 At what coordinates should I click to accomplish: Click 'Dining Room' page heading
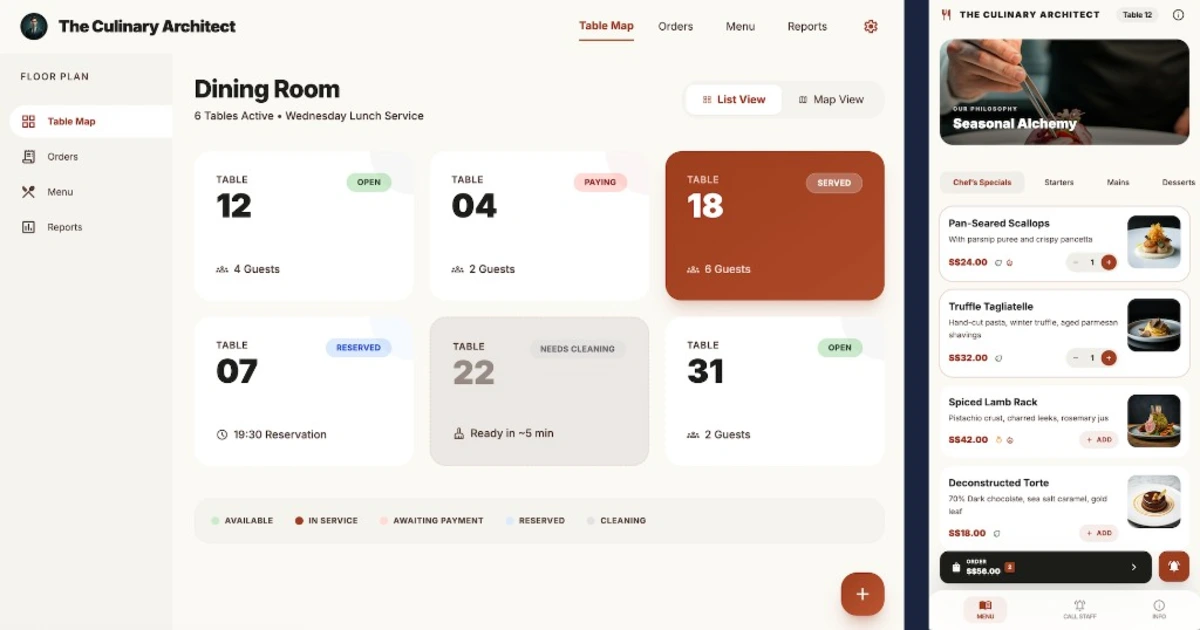point(267,89)
